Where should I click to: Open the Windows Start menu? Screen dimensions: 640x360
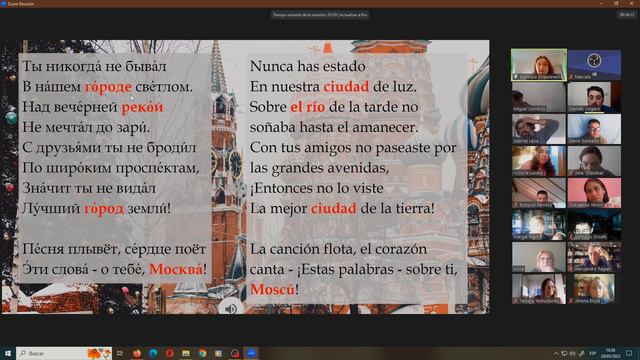click(7, 353)
